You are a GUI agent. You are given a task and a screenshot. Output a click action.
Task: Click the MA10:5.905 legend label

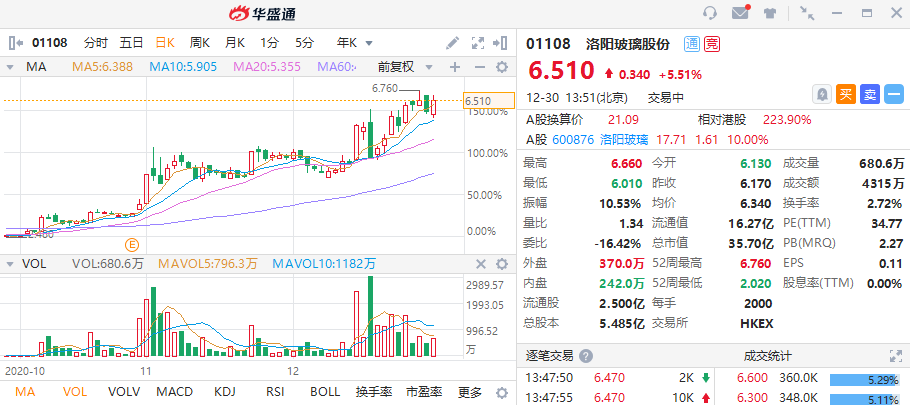click(x=183, y=67)
